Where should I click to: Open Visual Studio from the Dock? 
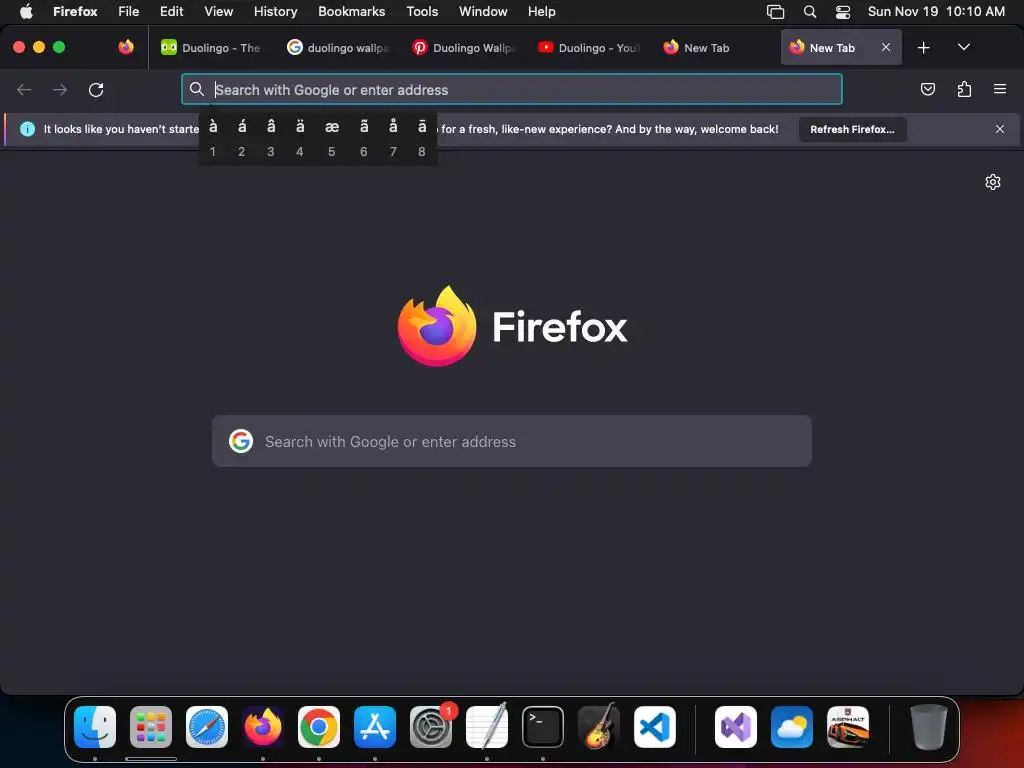[736, 727]
